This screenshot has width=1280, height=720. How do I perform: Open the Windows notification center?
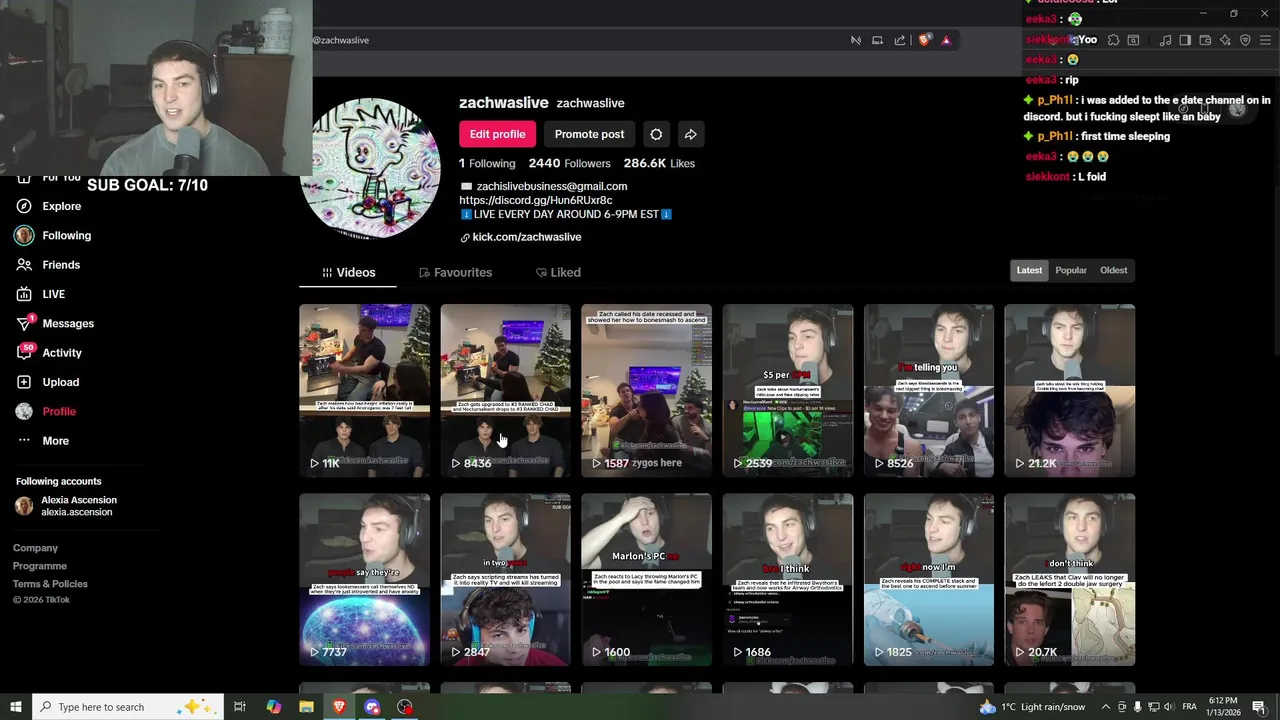point(1259,707)
